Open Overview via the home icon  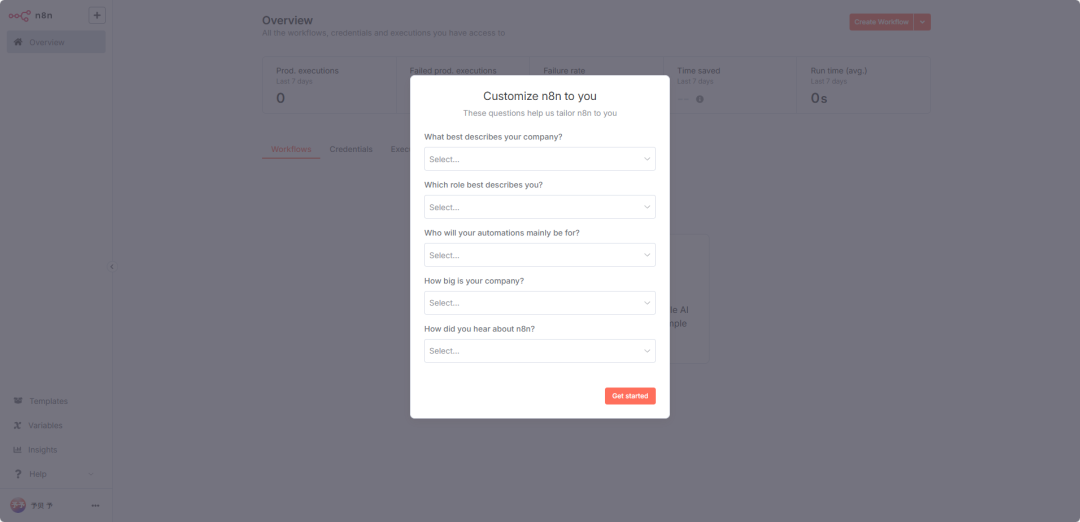click(18, 42)
